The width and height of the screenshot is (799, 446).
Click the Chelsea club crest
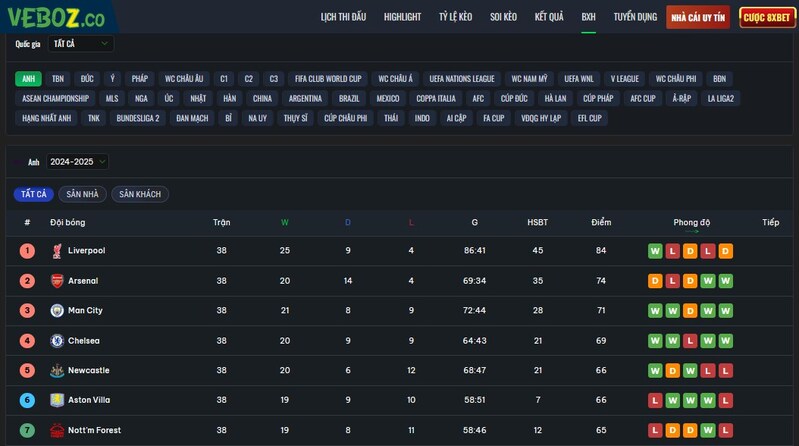pos(57,340)
